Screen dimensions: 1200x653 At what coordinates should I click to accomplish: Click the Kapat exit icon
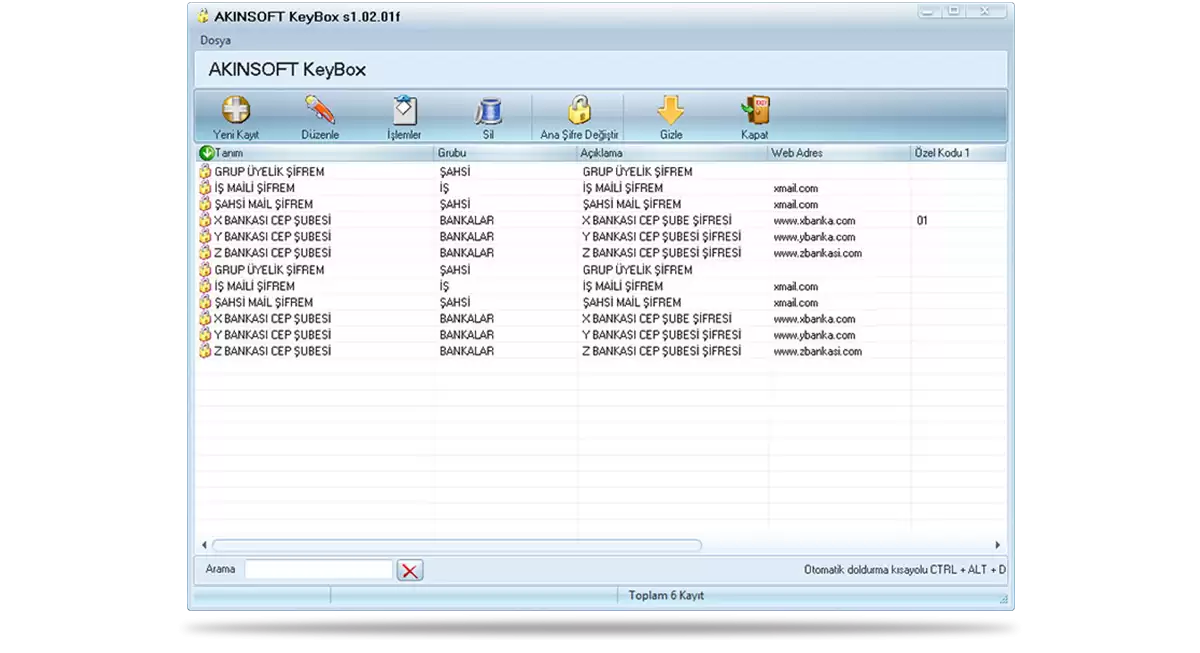click(755, 110)
